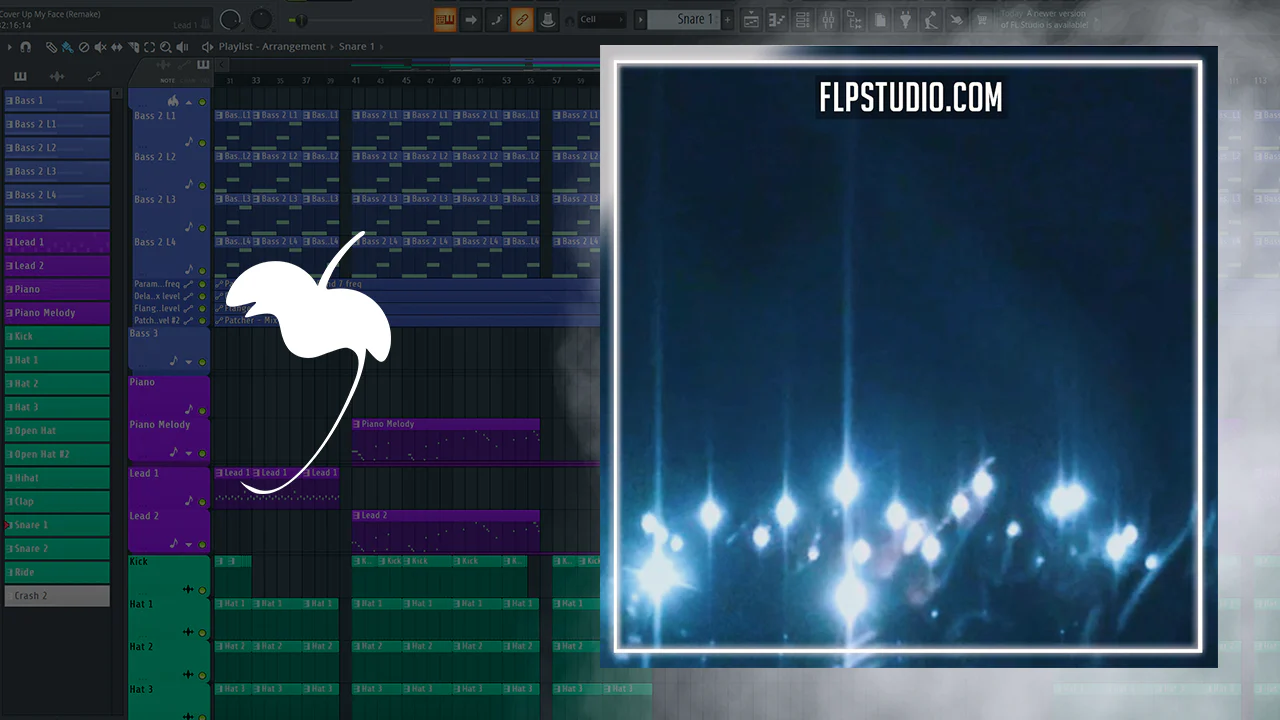Open the one-click audio recording icon
Viewport: 1280px width, 720px height.
[x=931, y=19]
